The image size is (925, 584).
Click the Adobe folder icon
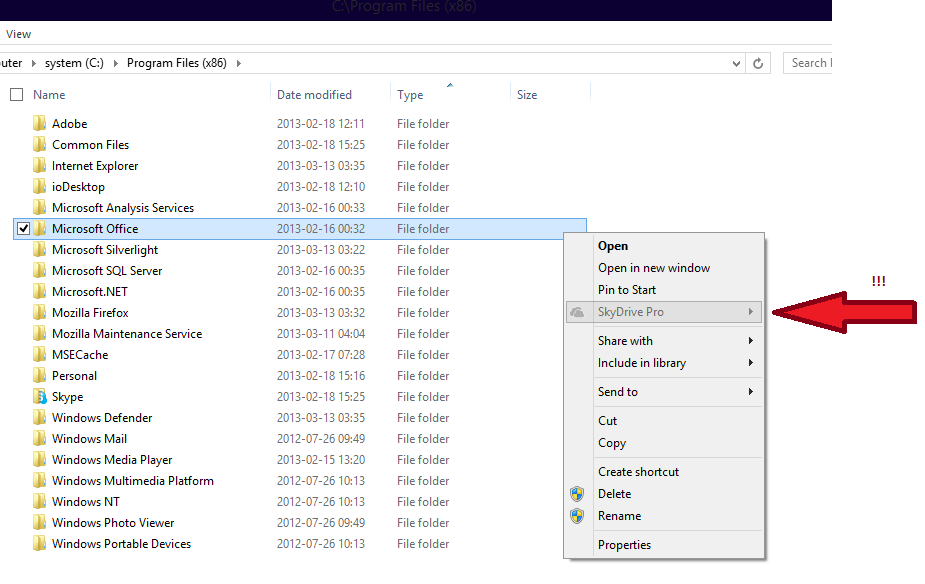[39, 124]
